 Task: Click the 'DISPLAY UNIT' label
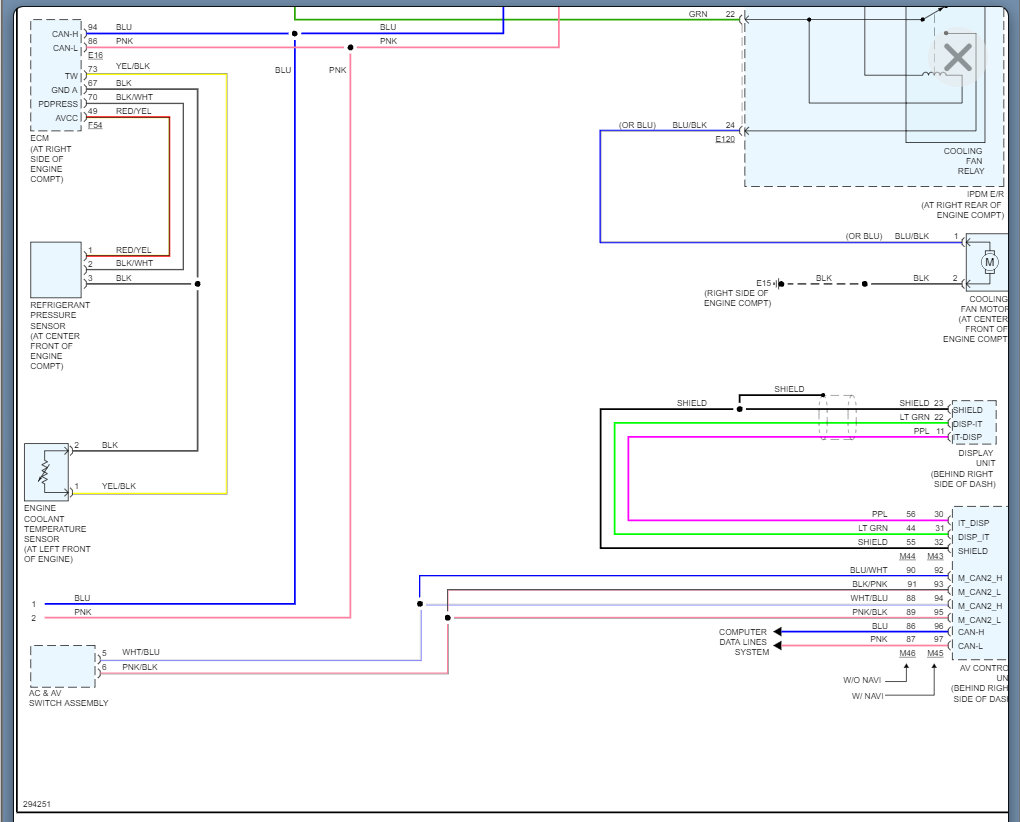pos(976,458)
